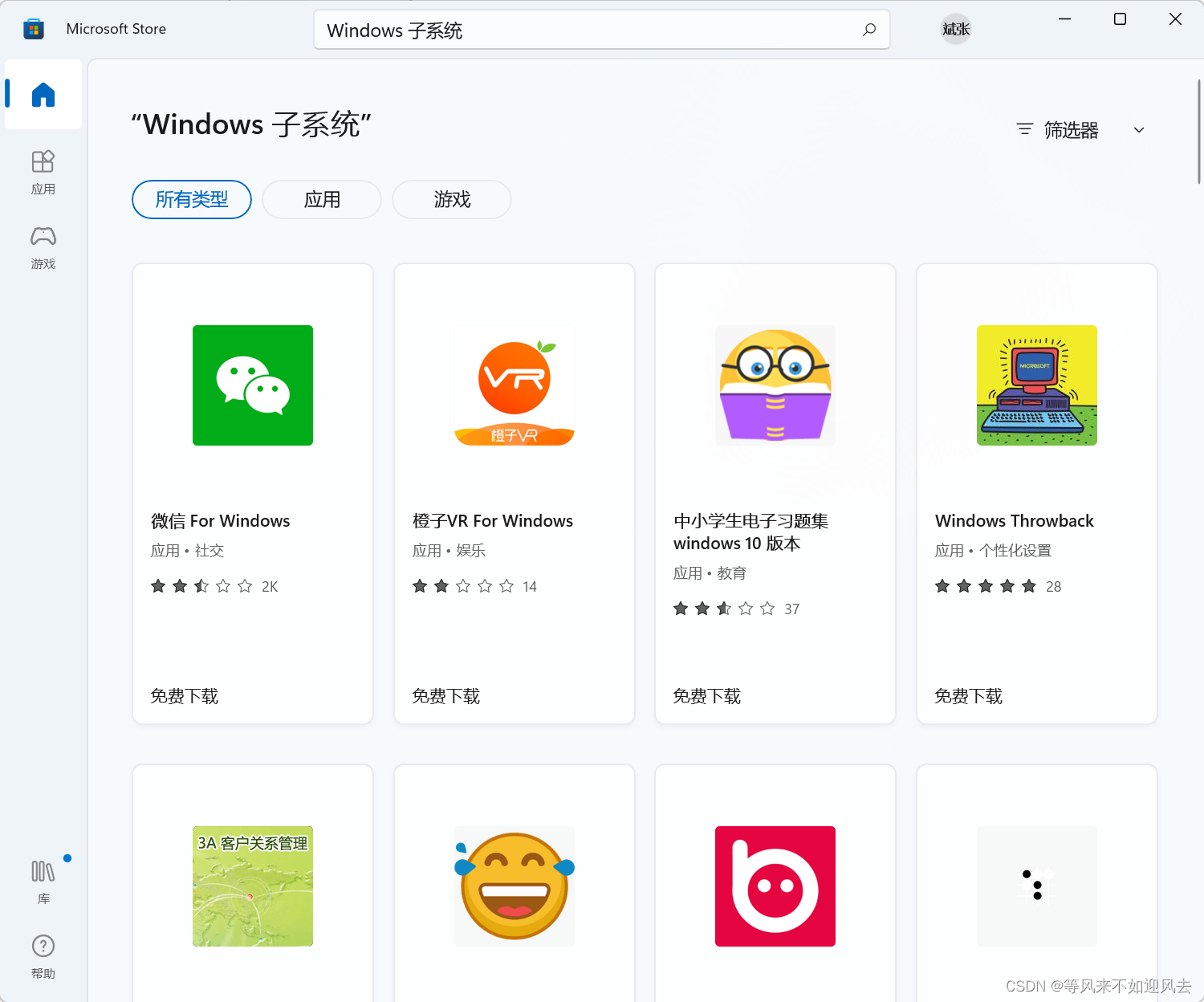Open the 库 (Library) from the sidebar

point(43,878)
